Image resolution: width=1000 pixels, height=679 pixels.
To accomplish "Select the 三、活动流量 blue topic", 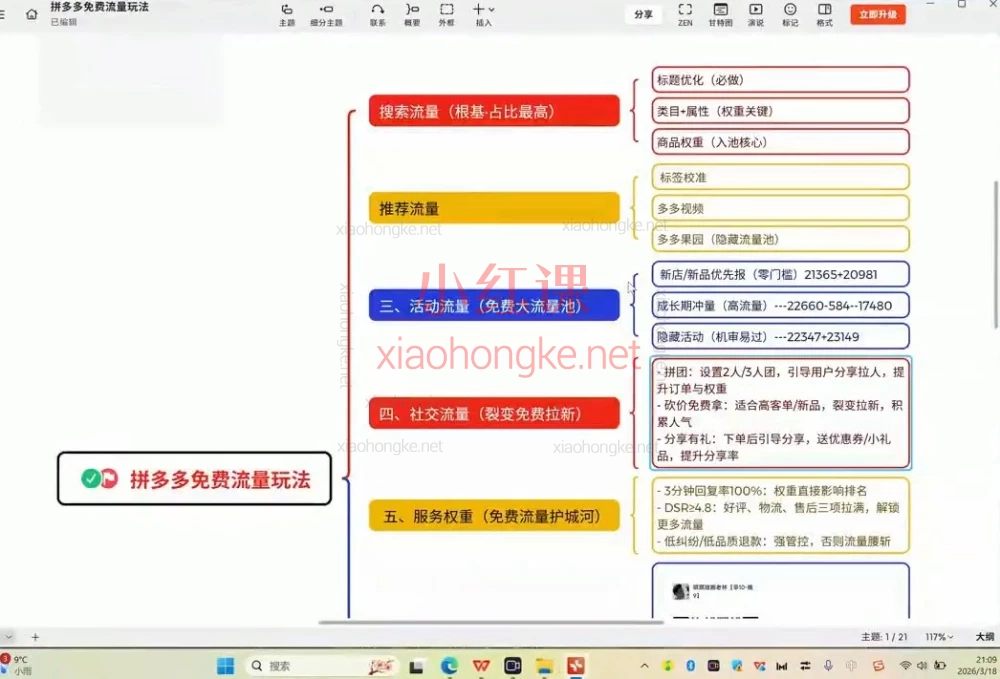I will (494, 305).
